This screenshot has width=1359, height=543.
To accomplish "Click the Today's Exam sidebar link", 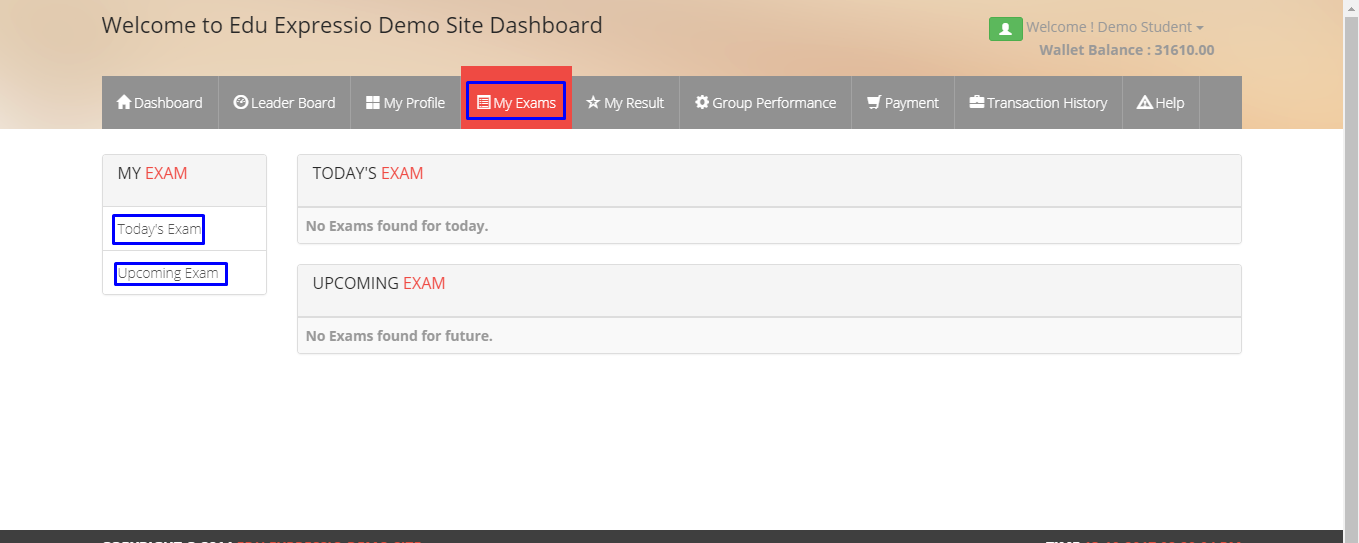I will [x=159, y=229].
